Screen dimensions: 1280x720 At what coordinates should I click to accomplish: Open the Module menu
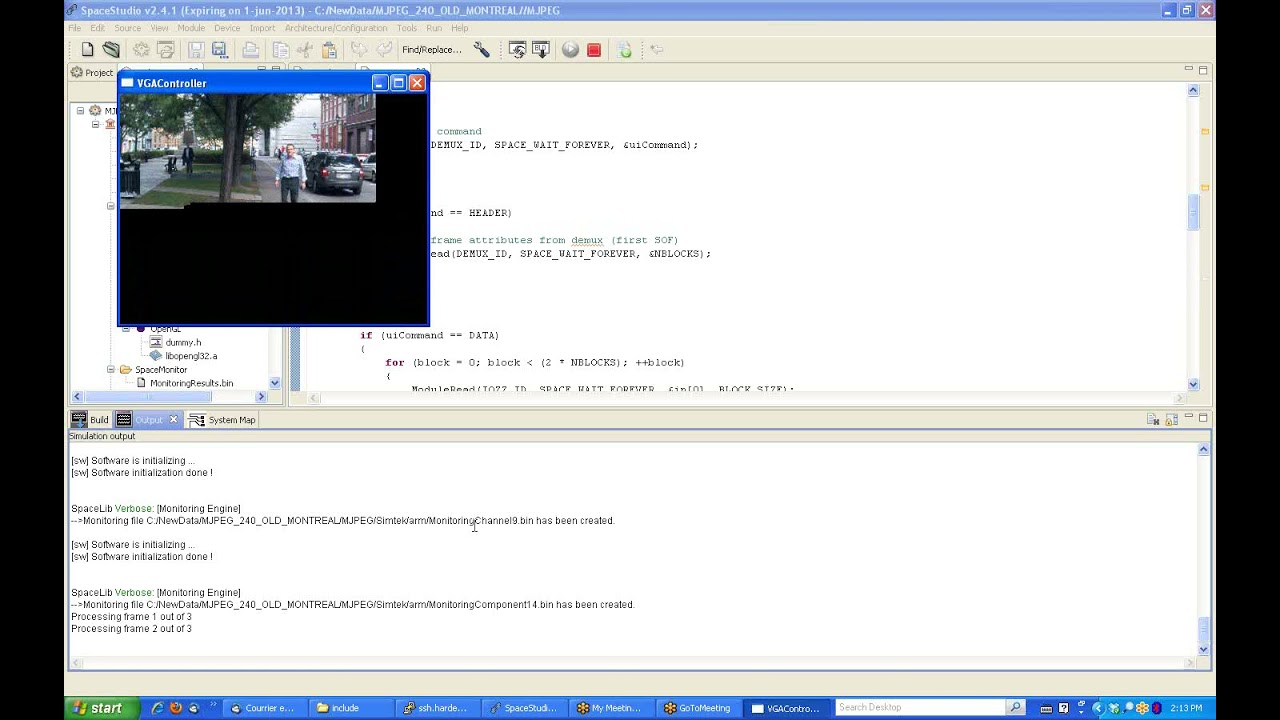point(191,28)
